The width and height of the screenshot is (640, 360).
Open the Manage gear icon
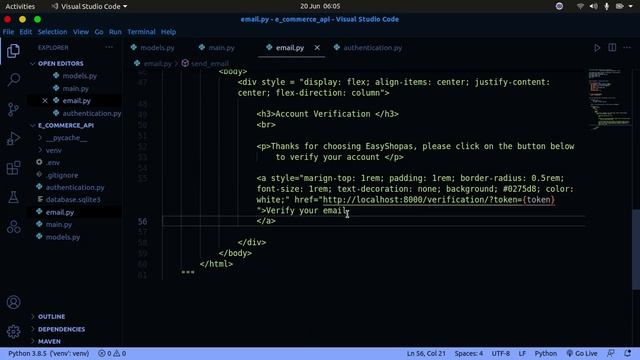click(13, 331)
